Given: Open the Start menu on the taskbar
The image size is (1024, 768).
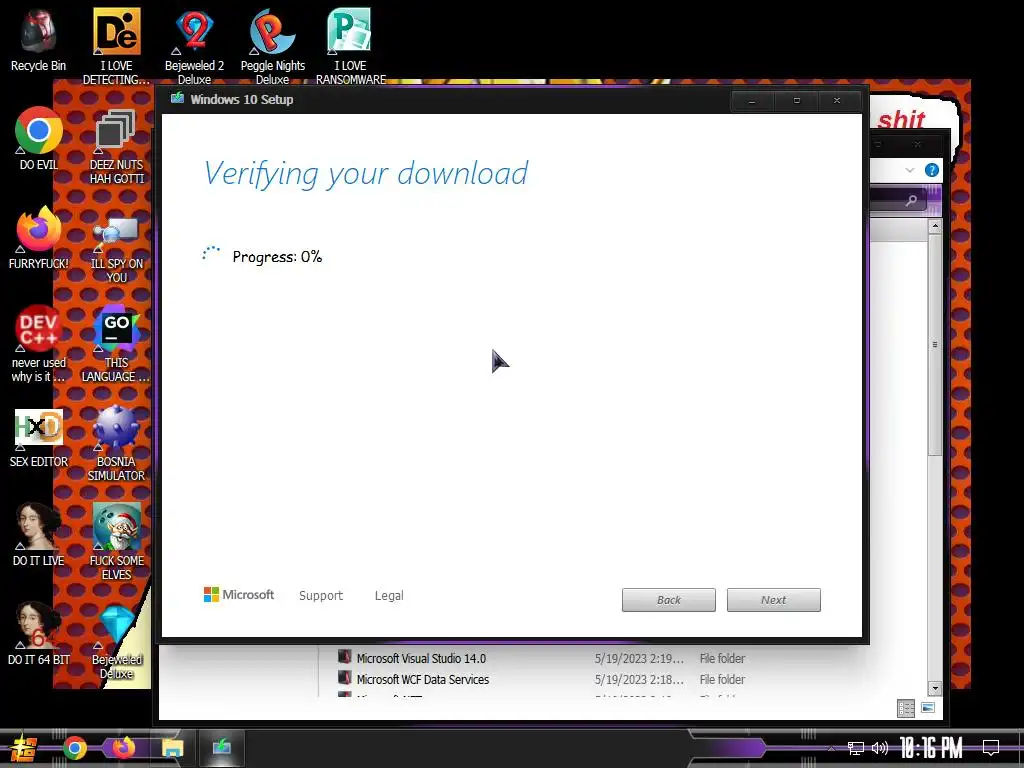Looking at the screenshot, I should [x=24, y=748].
